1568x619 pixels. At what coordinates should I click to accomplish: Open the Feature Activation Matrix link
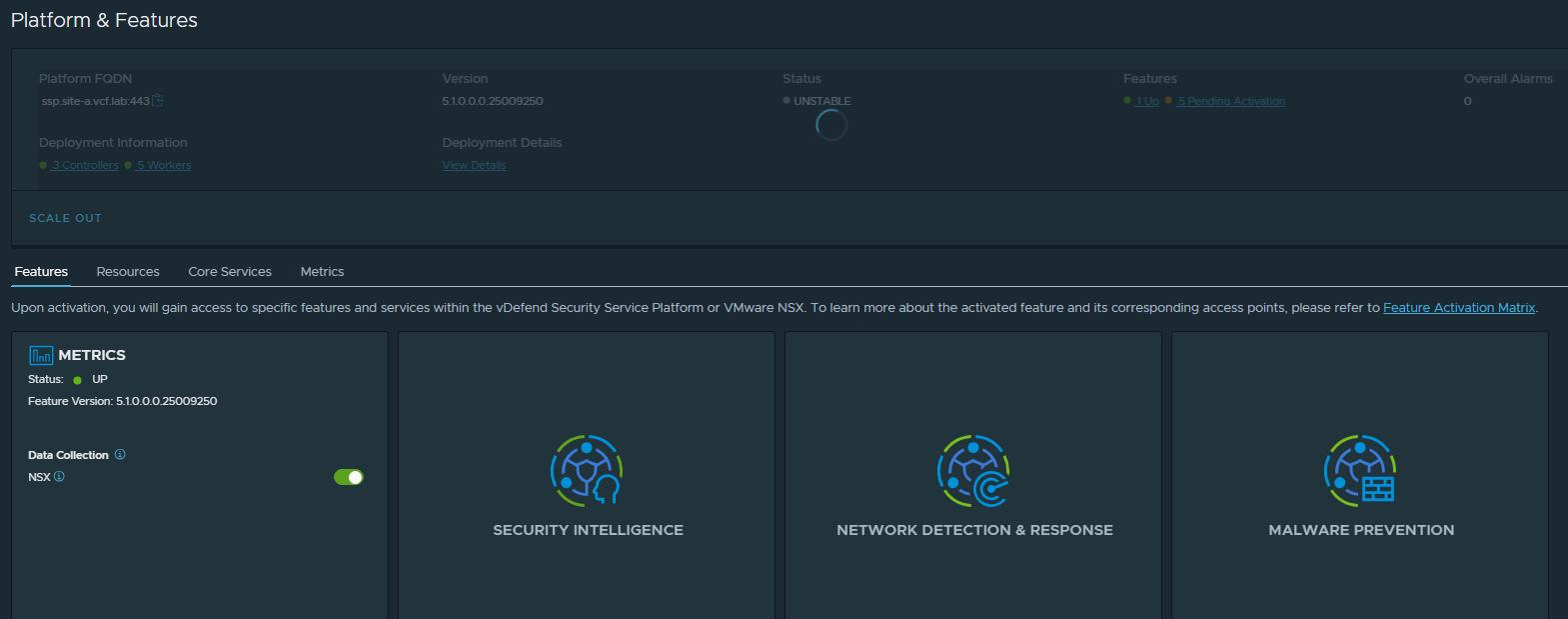1458,308
